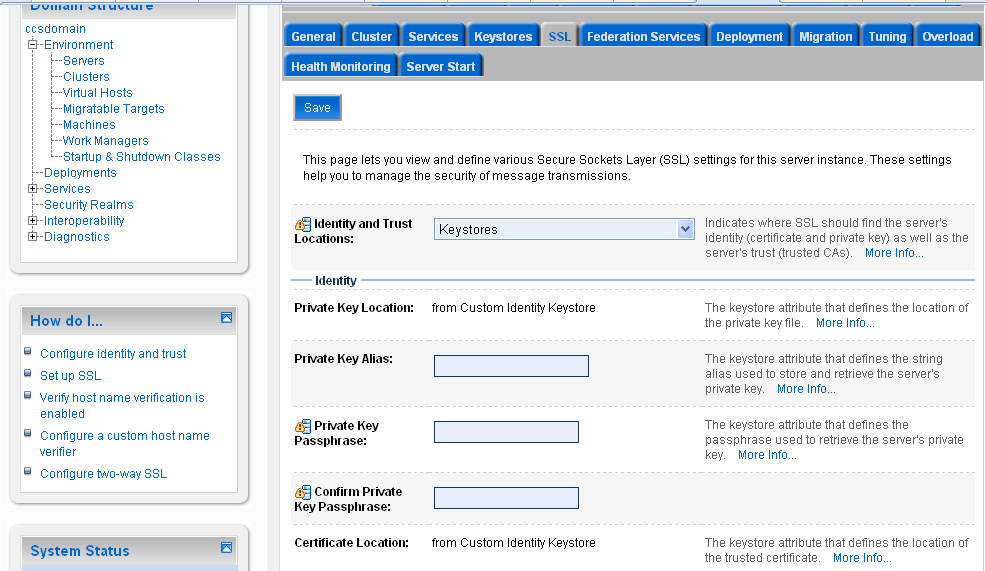Click the Confirm Private Key Passphrase field

click(506, 498)
